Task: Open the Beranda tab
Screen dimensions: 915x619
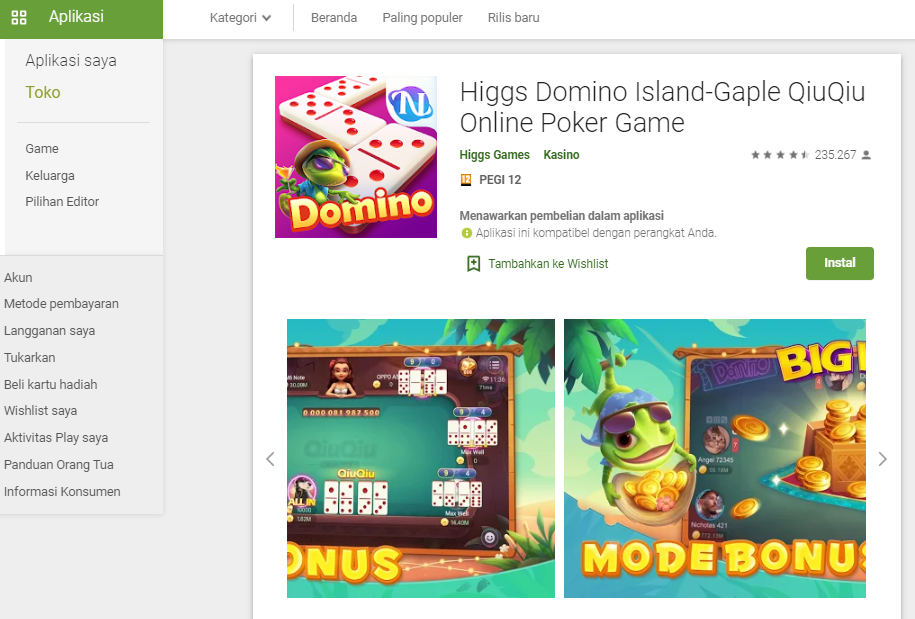Action: point(334,18)
